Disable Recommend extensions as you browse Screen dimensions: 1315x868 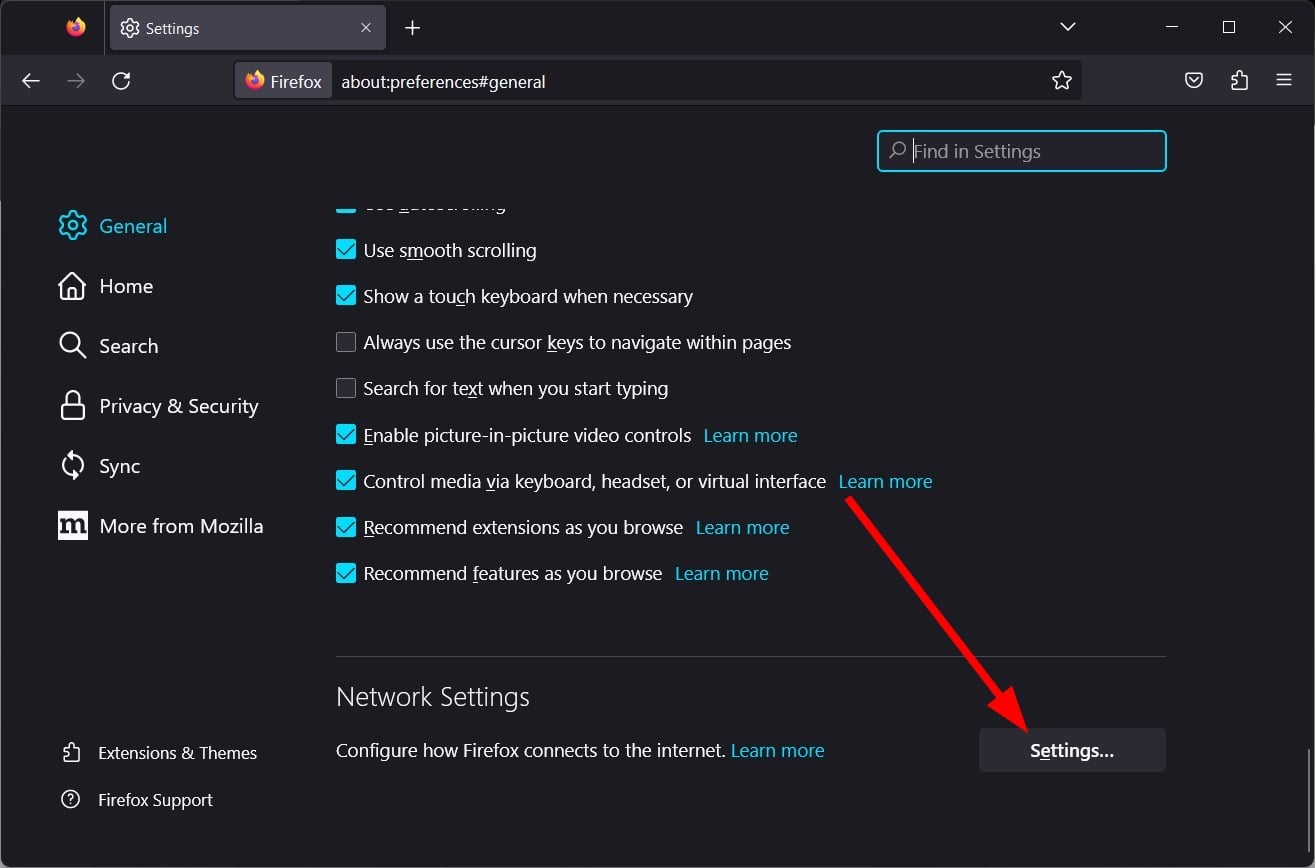pos(346,527)
